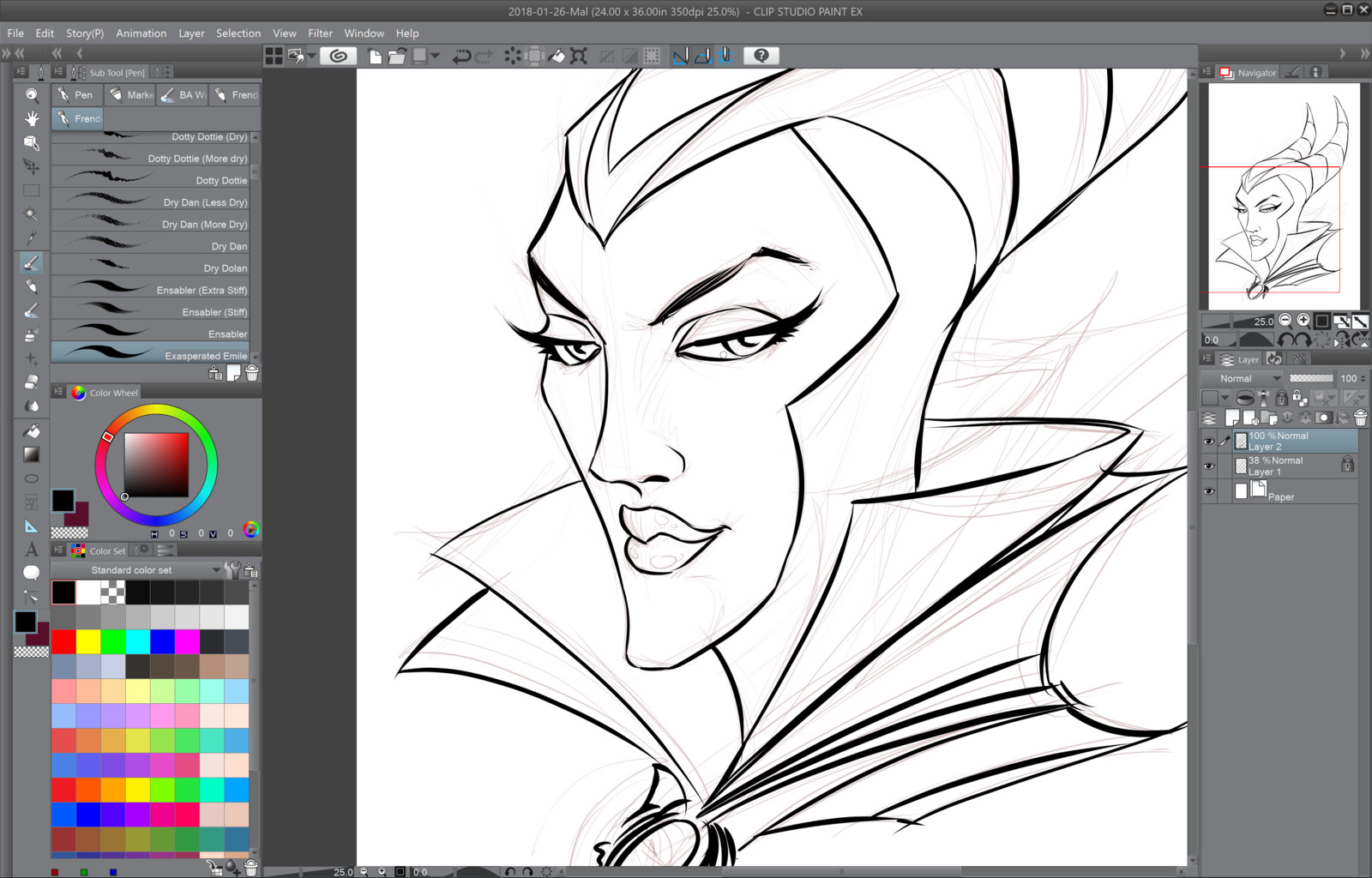
Task: Select the Gradient tool
Action: [32, 454]
